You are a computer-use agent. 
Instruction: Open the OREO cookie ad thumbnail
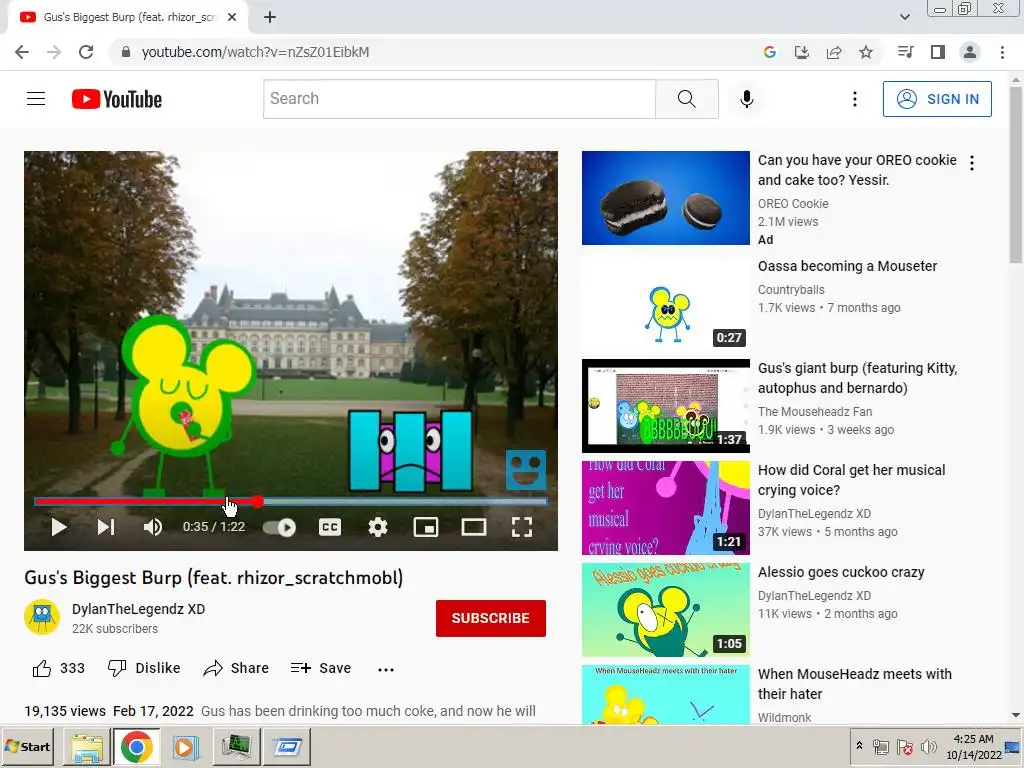665,198
